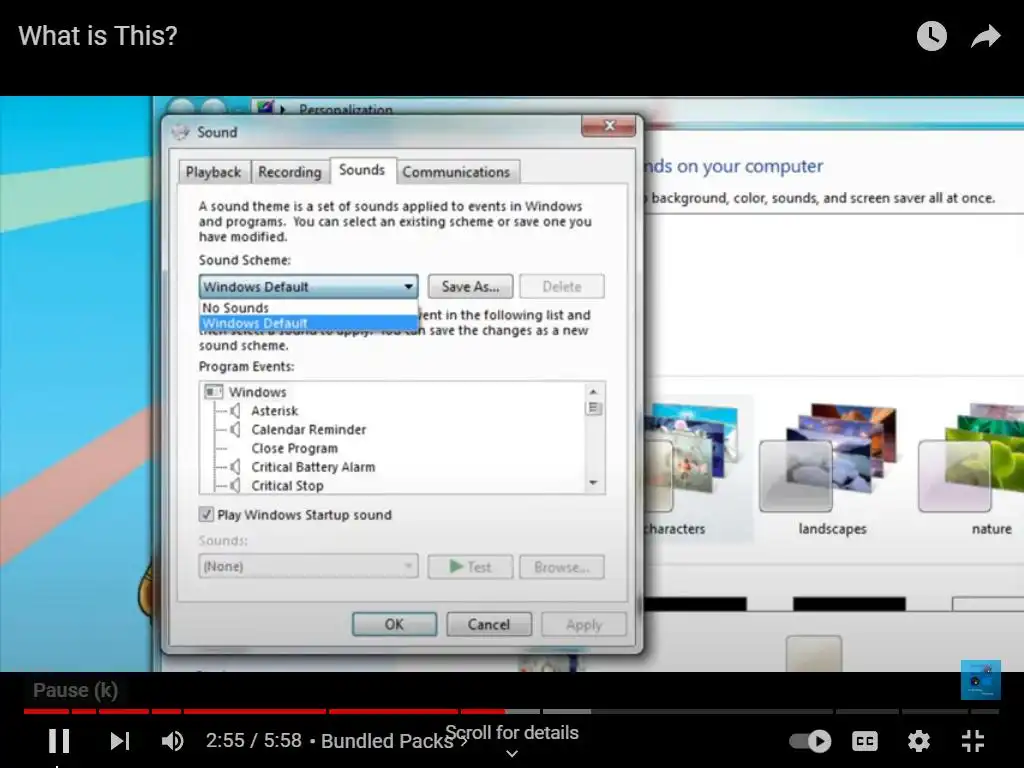1024x768 pixels.
Task: Click the events list scrollbar thumb
Action: tap(593, 408)
